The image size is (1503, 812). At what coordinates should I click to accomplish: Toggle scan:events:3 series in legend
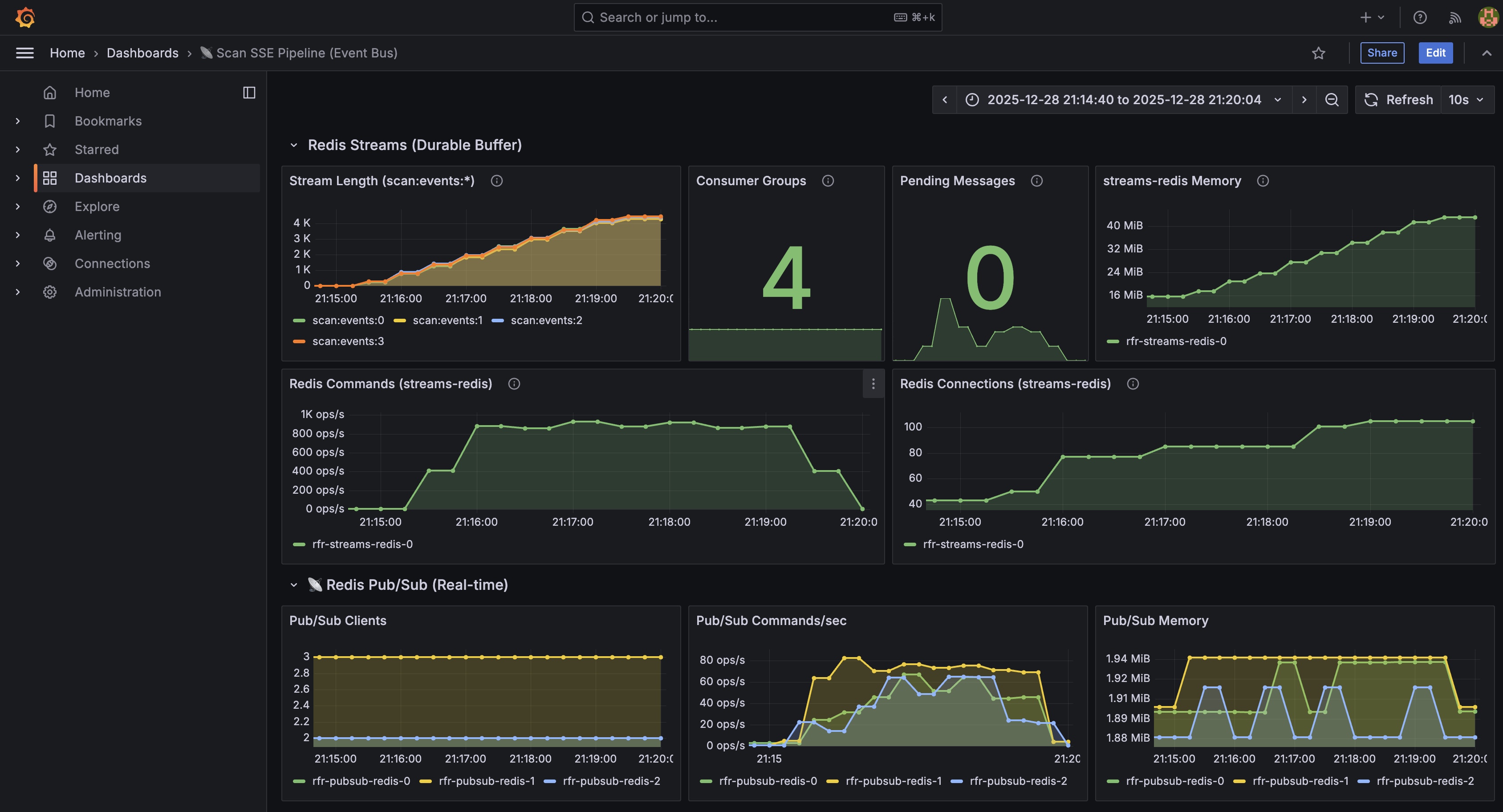click(347, 341)
